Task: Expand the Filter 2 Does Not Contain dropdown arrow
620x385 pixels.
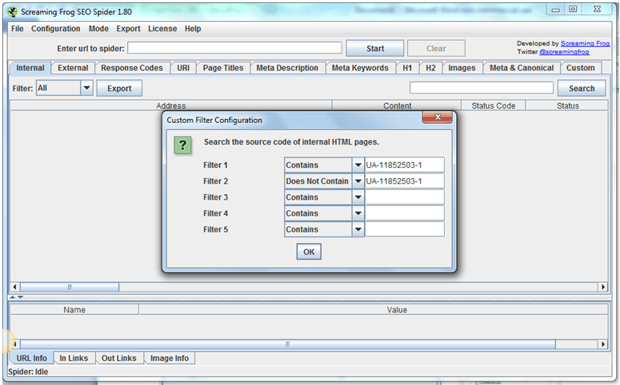Action: [358, 181]
